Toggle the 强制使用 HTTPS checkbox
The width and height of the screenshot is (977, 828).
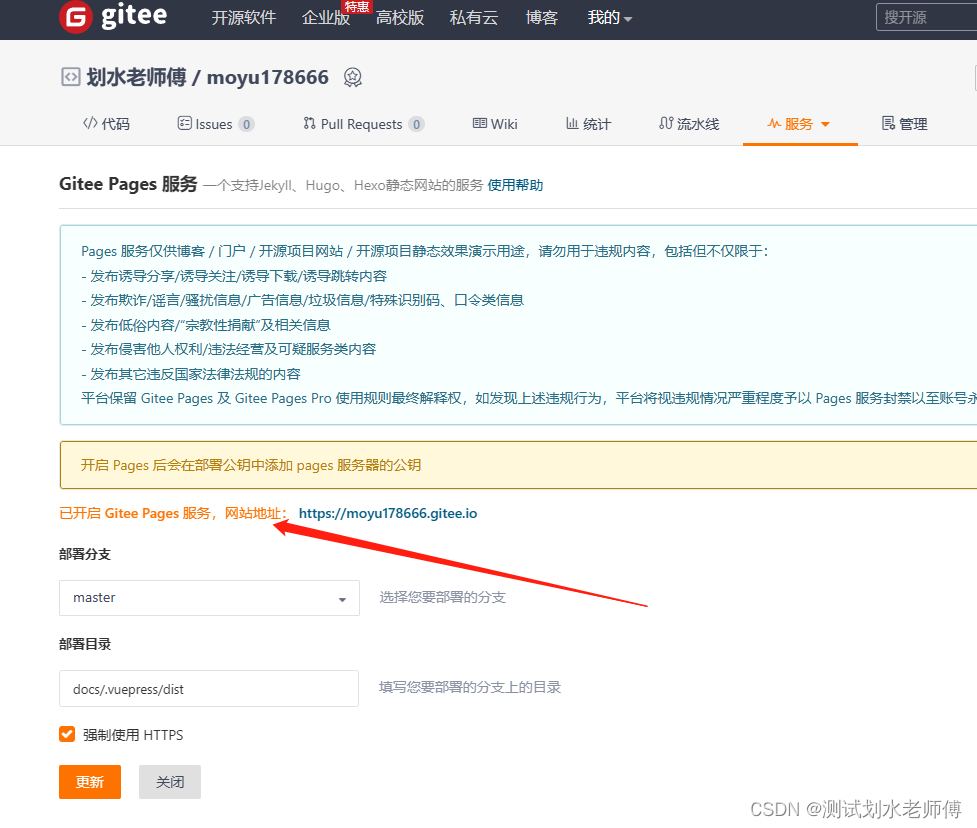(67, 735)
